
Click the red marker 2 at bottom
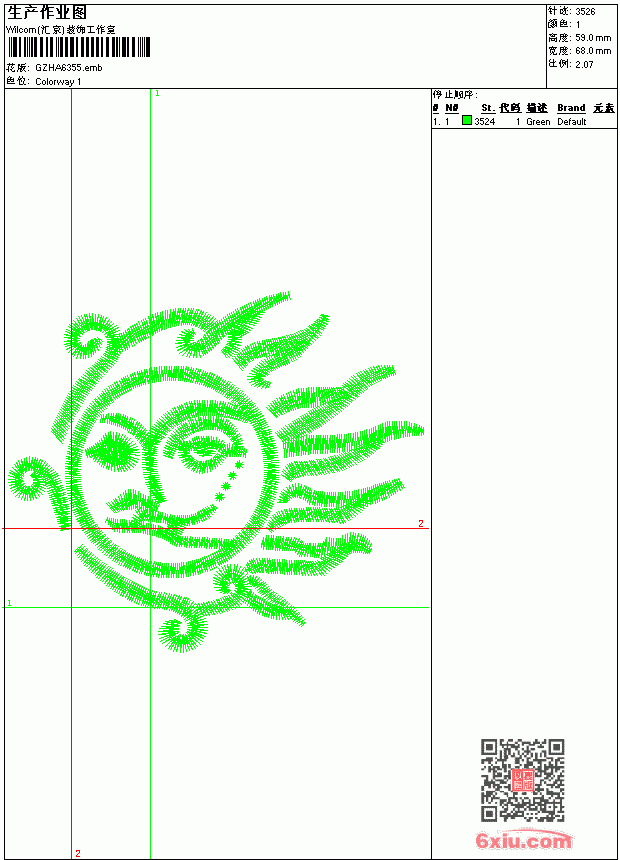(78, 853)
